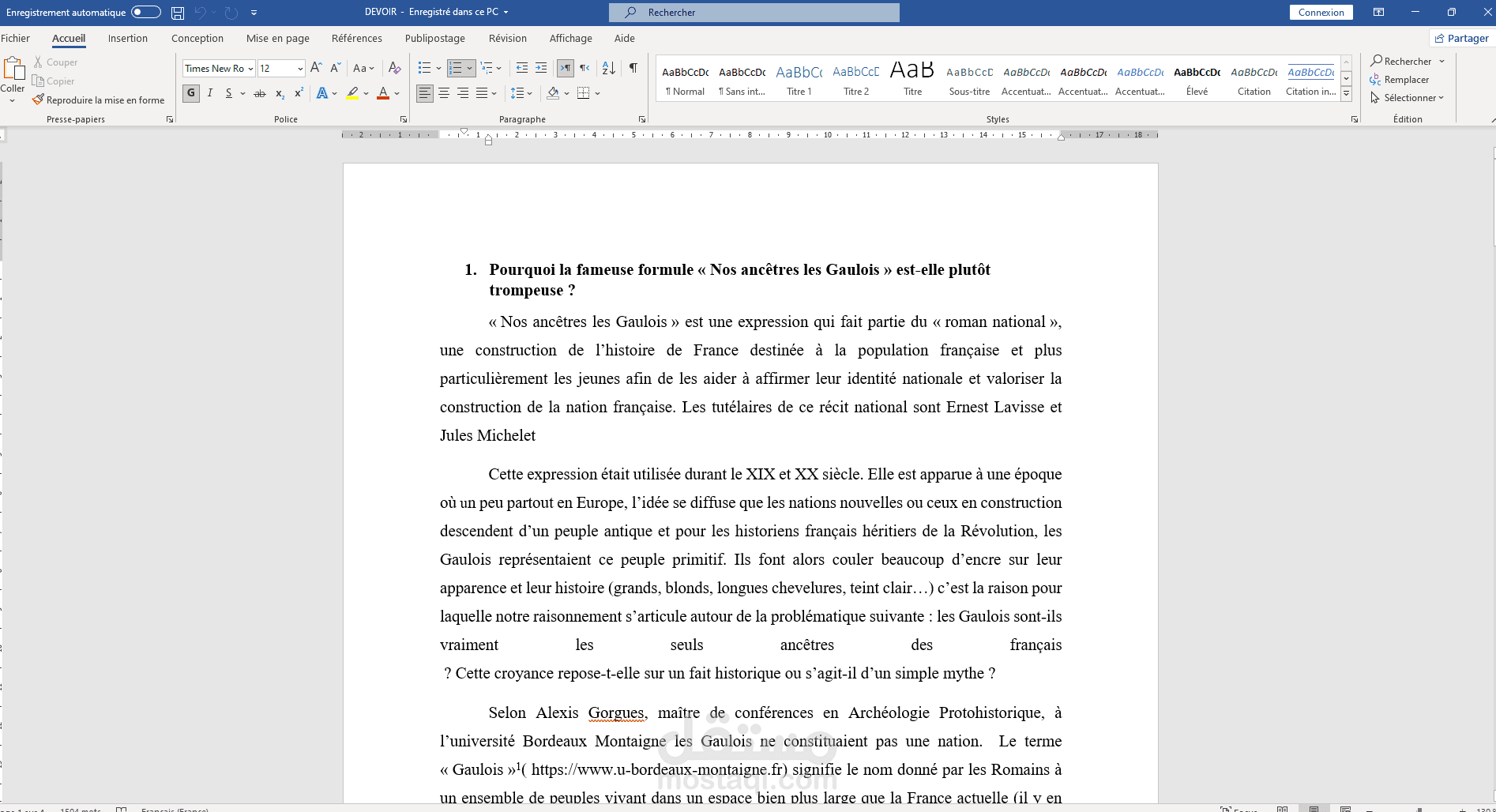
Task: Apply superscript formatting
Action: pos(299,93)
